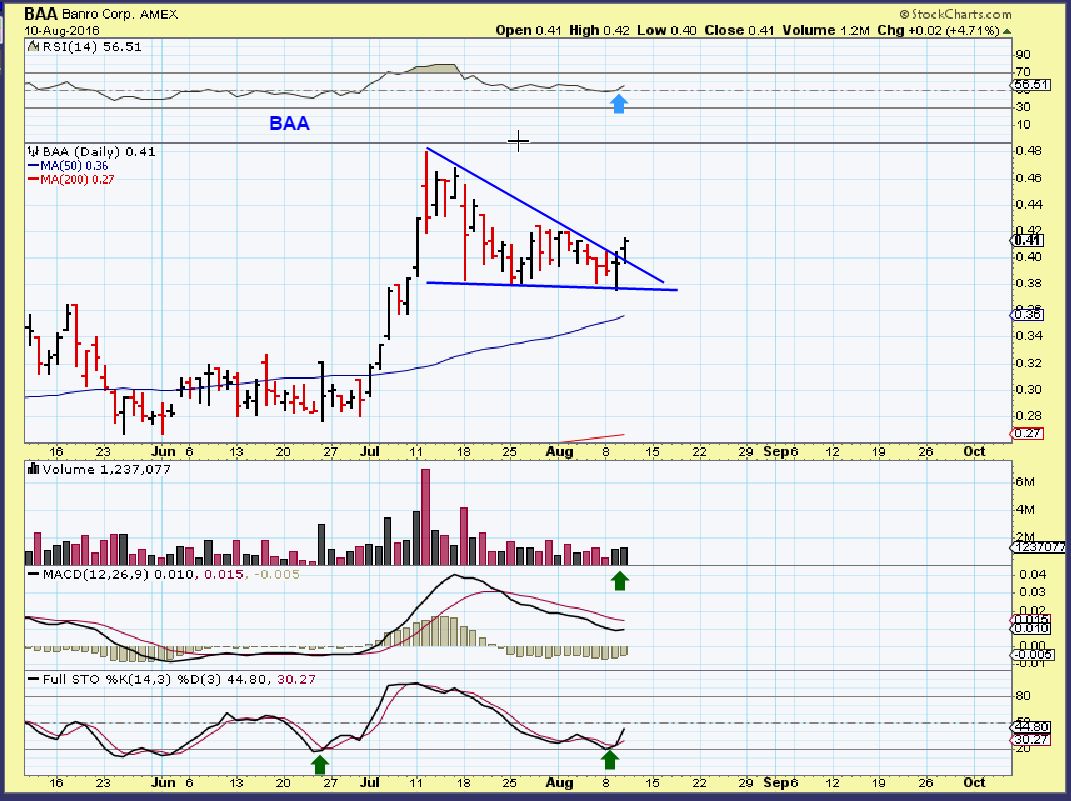Click the volume panel bar icon

pyautogui.click(x=33, y=469)
